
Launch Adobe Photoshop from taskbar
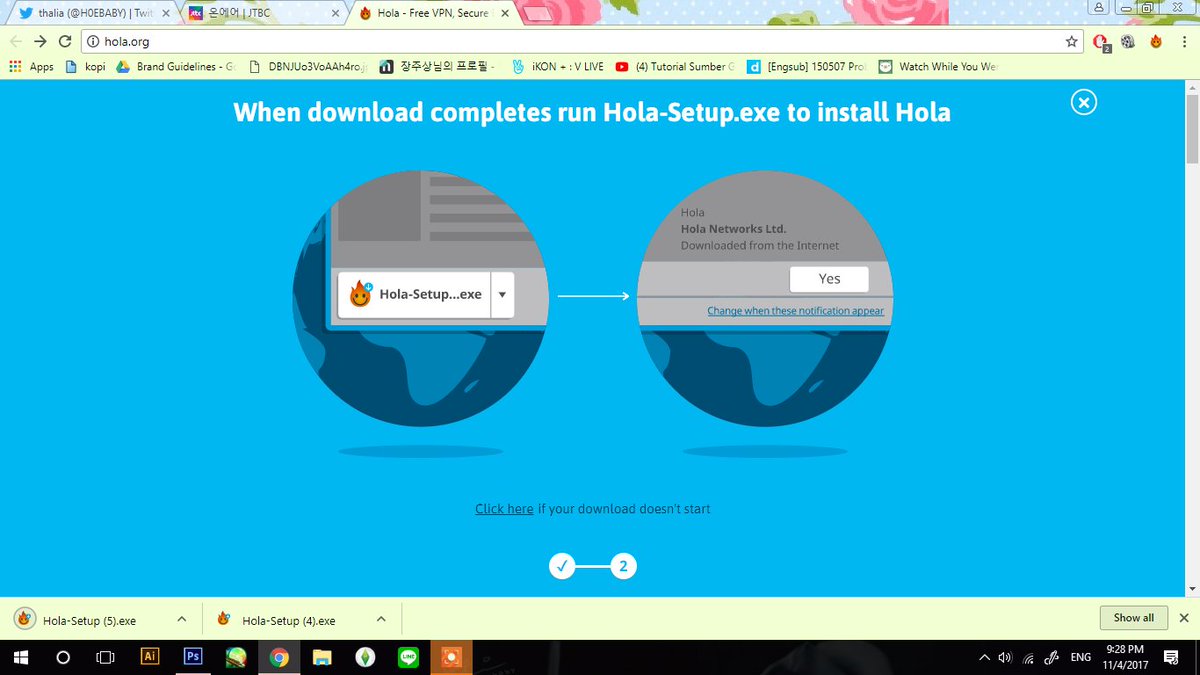tap(194, 657)
